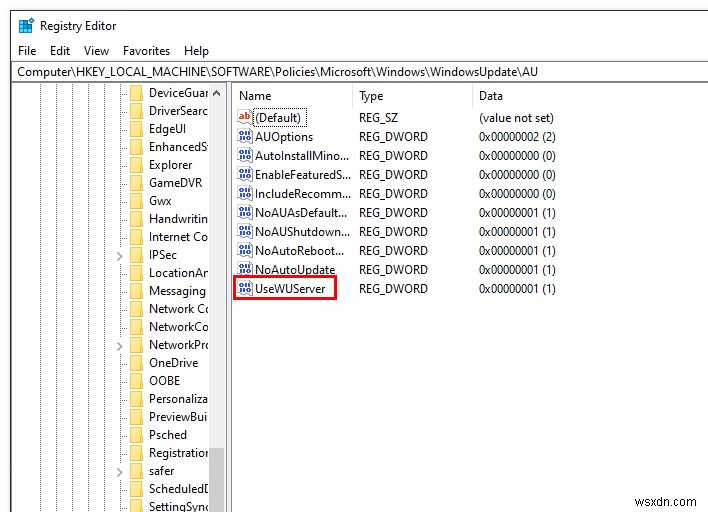Click the Gwx folder icon
Image resolution: width=708 pixels, height=512 pixels.
136,201
